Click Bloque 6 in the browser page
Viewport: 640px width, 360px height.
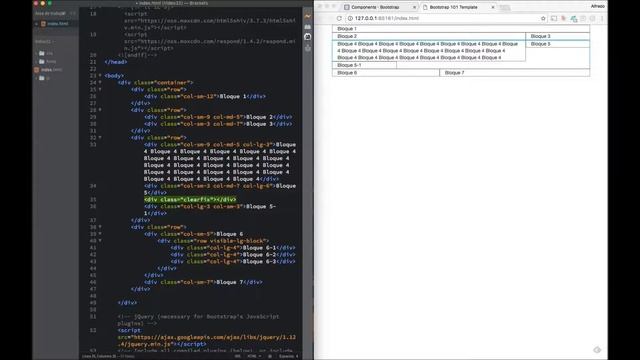tap(347, 73)
